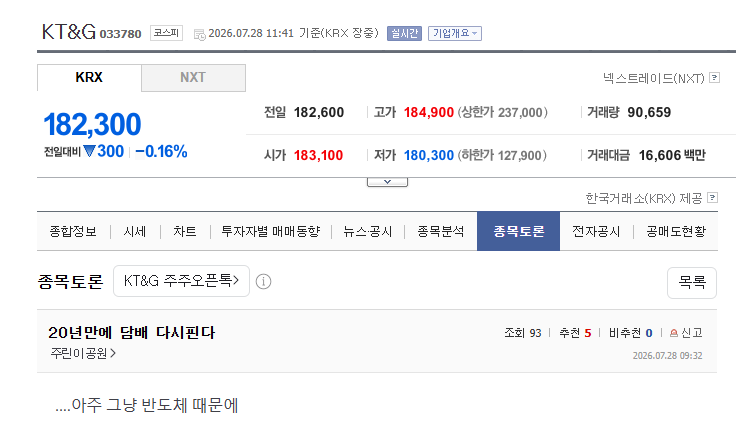Click the 한국거래소(KRX) 제공 text

coord(644,198)
